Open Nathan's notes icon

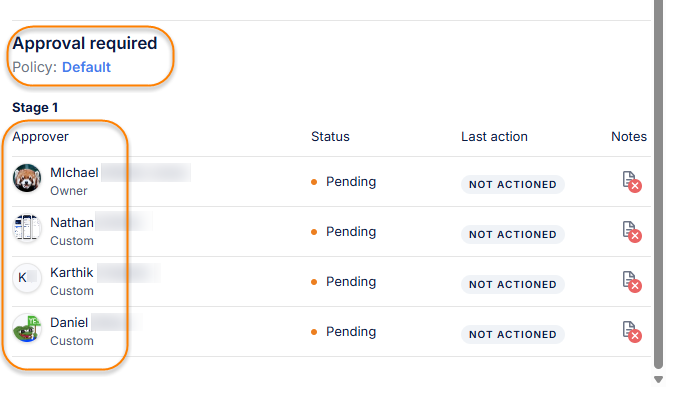[630, 232]
